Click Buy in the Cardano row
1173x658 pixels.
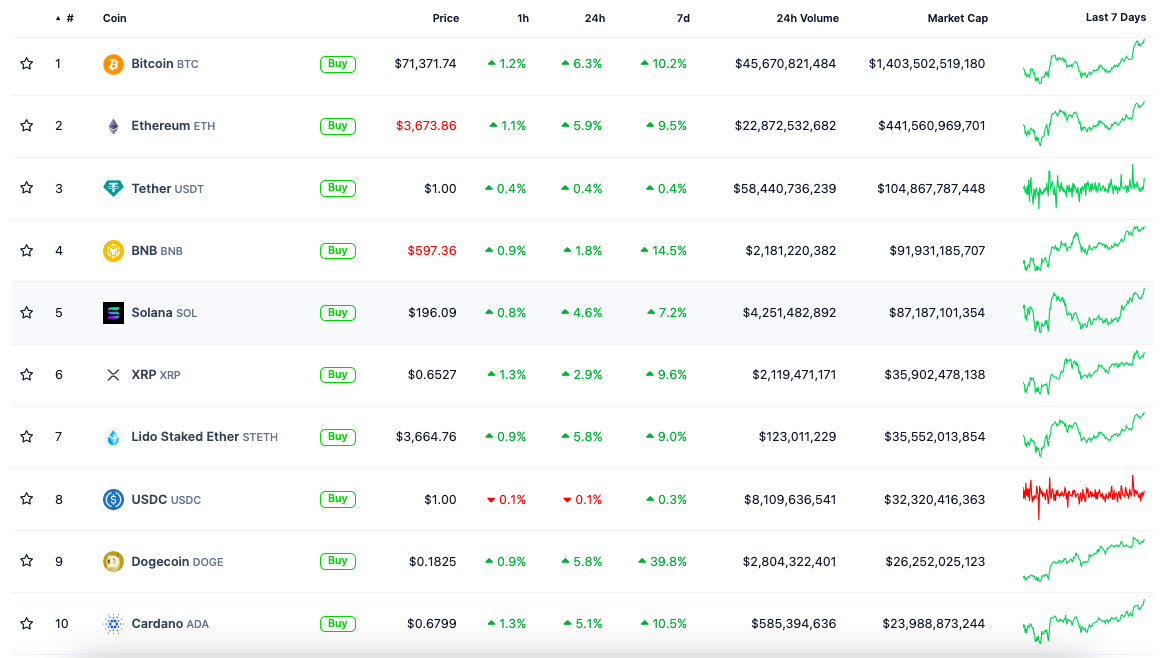tap(337, 624)
